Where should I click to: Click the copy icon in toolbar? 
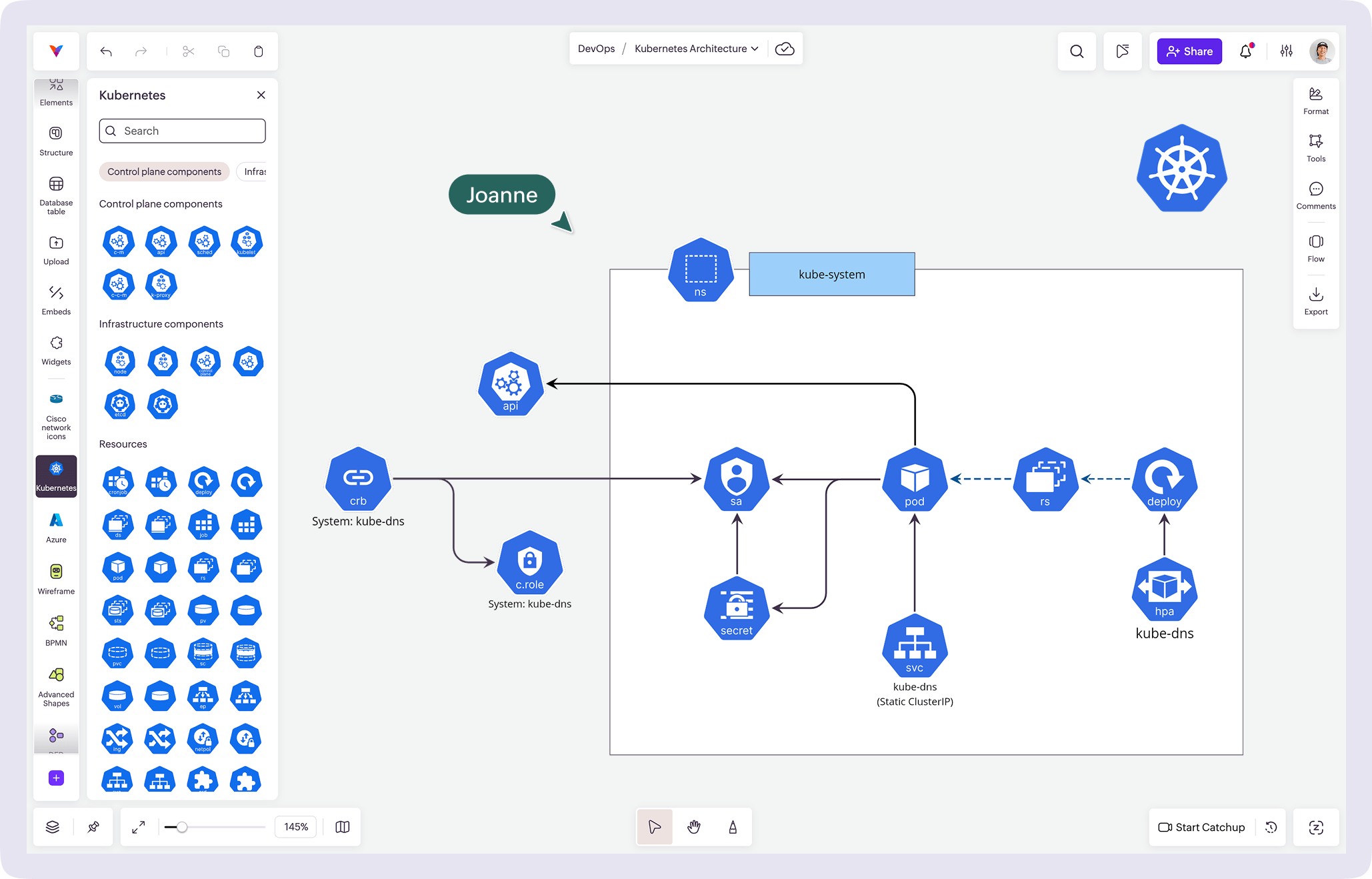[x=224, y=51]
